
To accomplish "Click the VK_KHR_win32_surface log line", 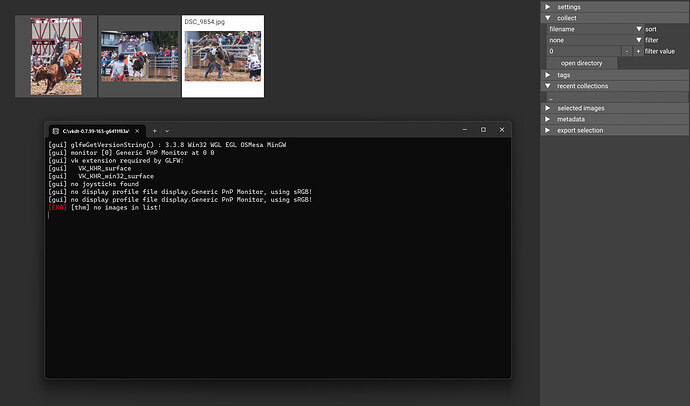I will (x=101, y=176).
